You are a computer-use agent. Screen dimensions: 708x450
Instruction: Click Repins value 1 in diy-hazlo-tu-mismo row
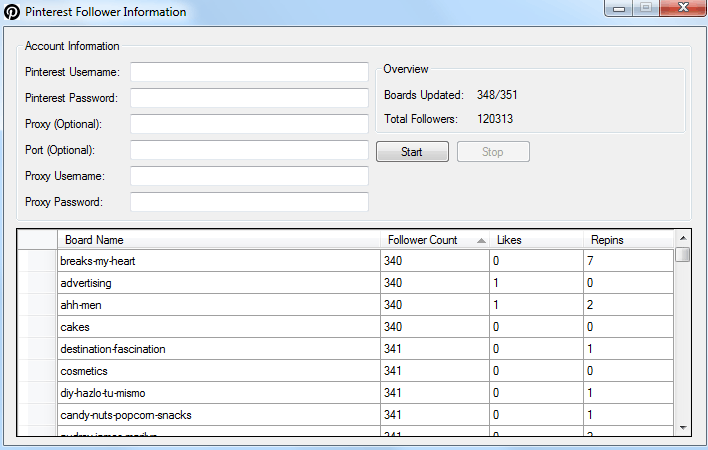tap(629, 393)
